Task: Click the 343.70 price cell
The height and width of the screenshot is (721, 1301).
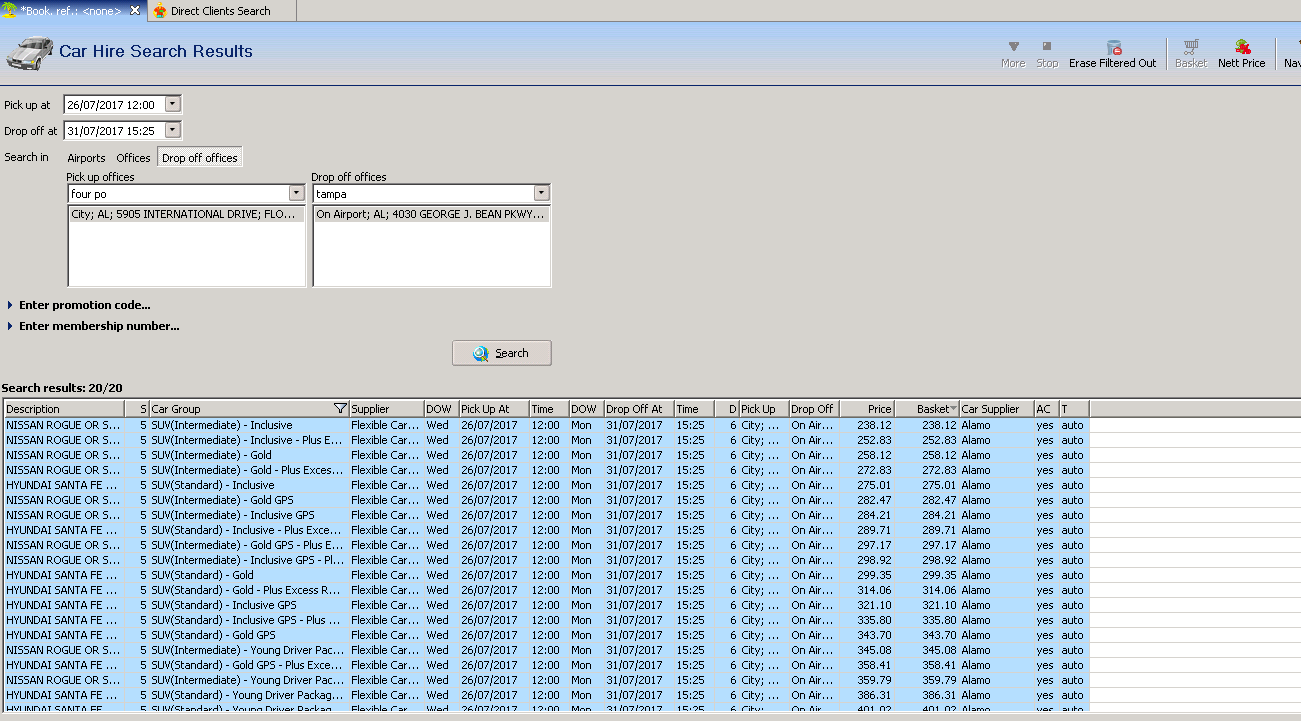Action: click(x=867, y=635)
